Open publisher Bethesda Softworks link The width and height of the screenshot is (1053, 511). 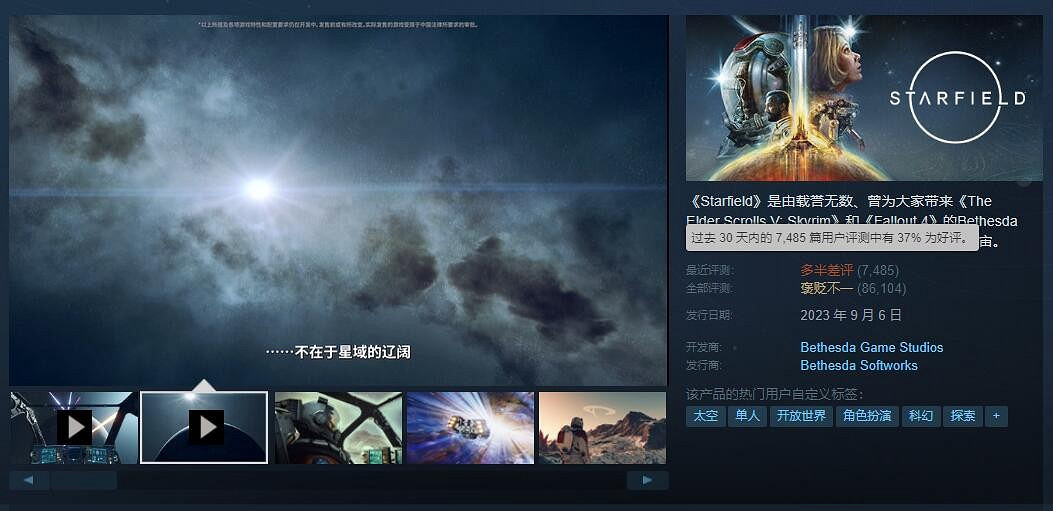pos(859,365)
